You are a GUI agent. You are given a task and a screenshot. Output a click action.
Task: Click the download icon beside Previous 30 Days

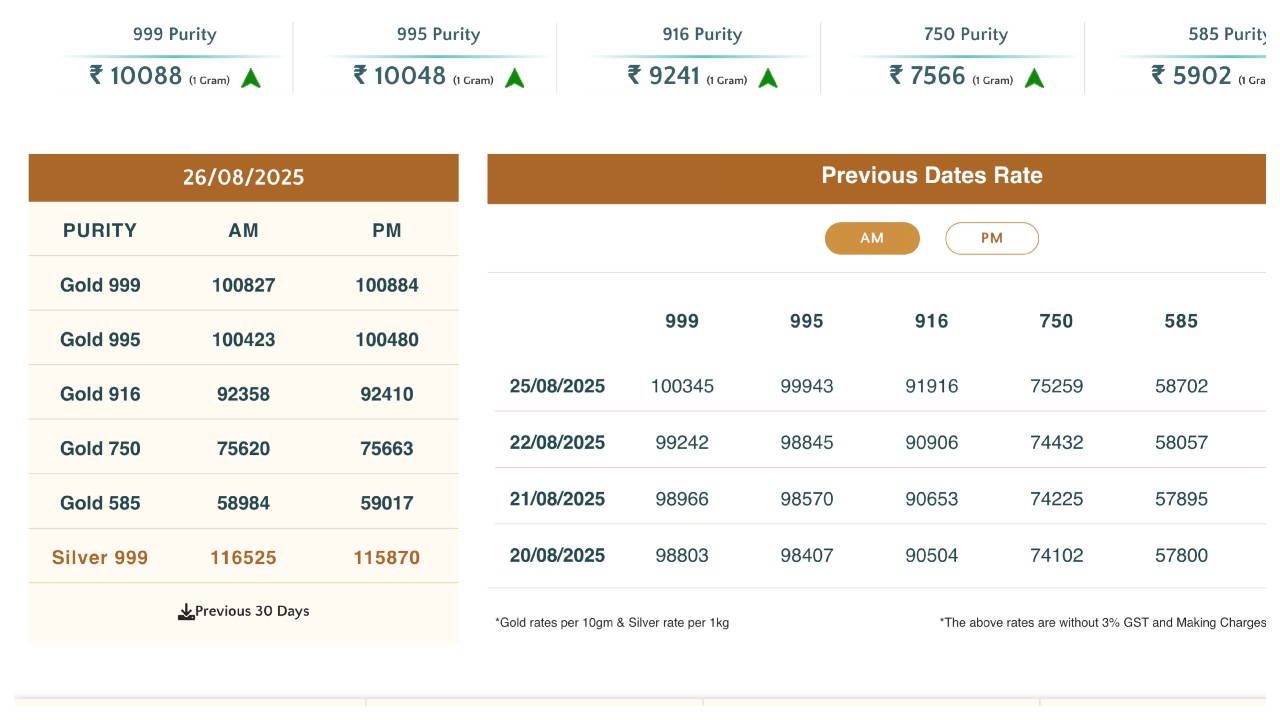186,612
